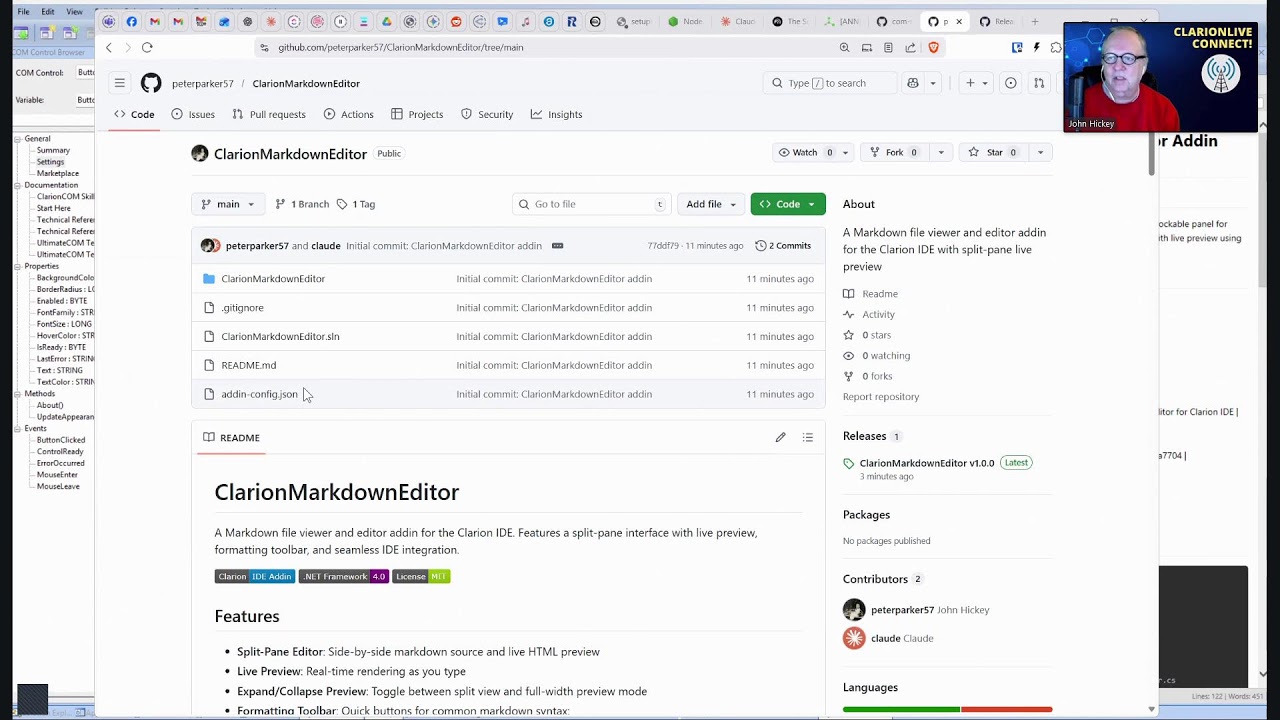The image size is (1280, 720).
Task: Open the pull requests icon in header
Action: [1039, 83]
